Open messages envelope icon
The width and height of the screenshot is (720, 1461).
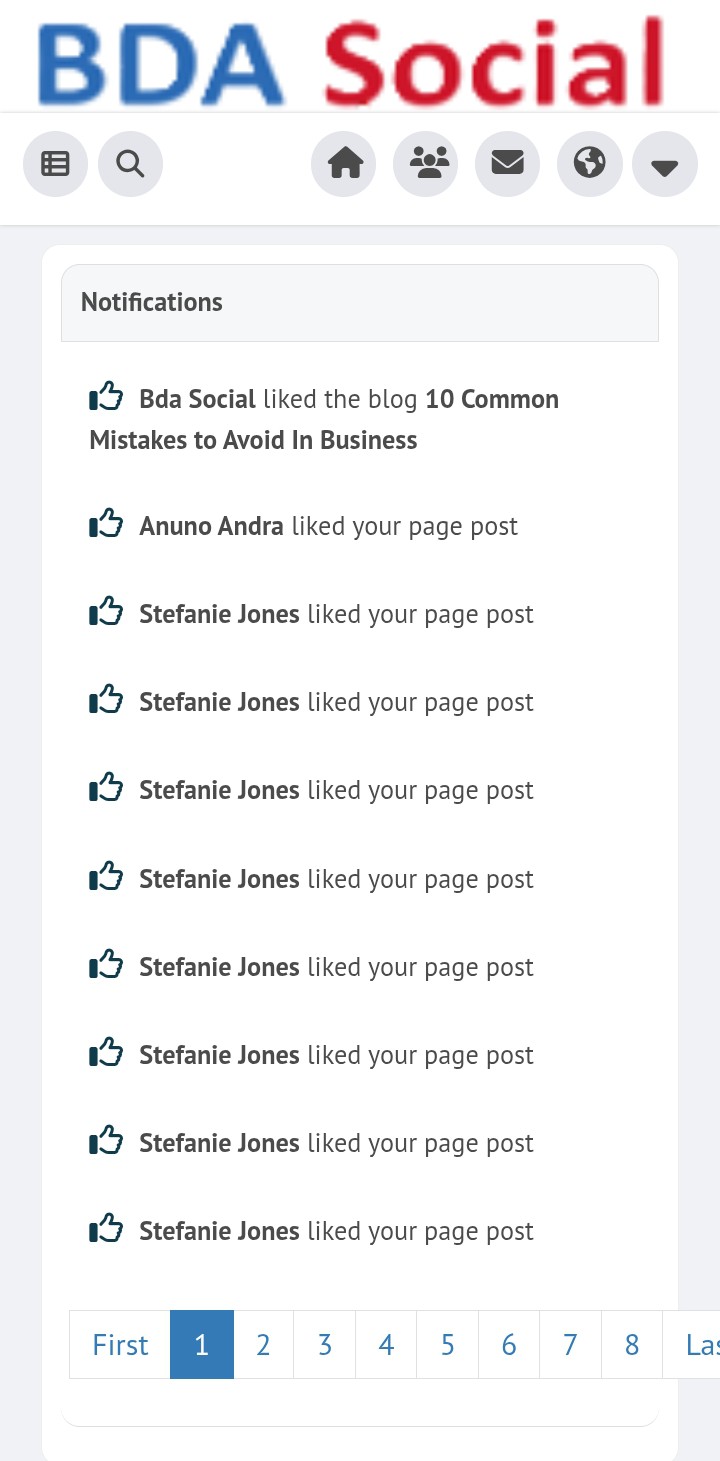tap(508, 163)
